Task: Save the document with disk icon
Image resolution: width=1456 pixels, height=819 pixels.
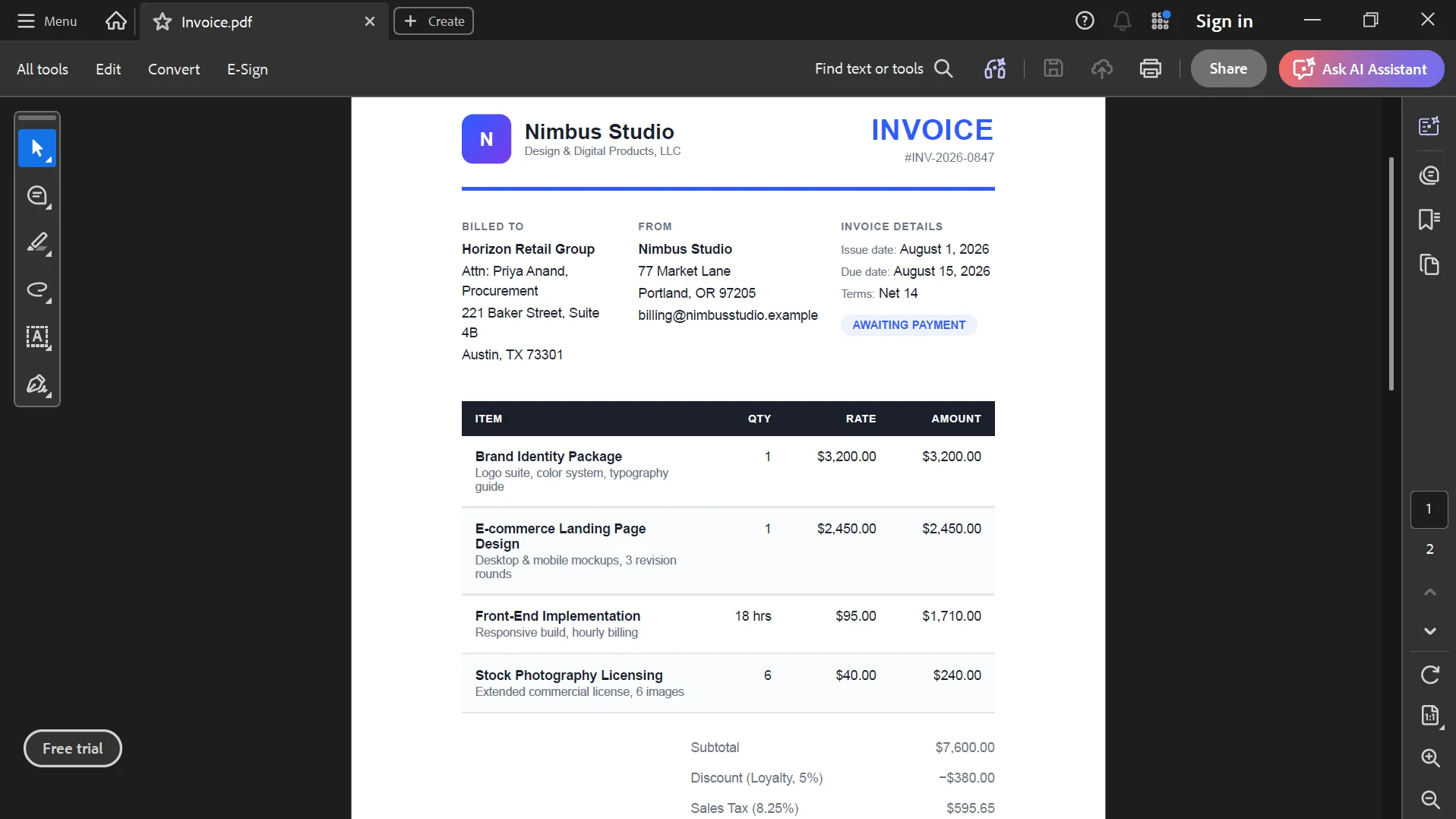Action: pos(1053,68)
